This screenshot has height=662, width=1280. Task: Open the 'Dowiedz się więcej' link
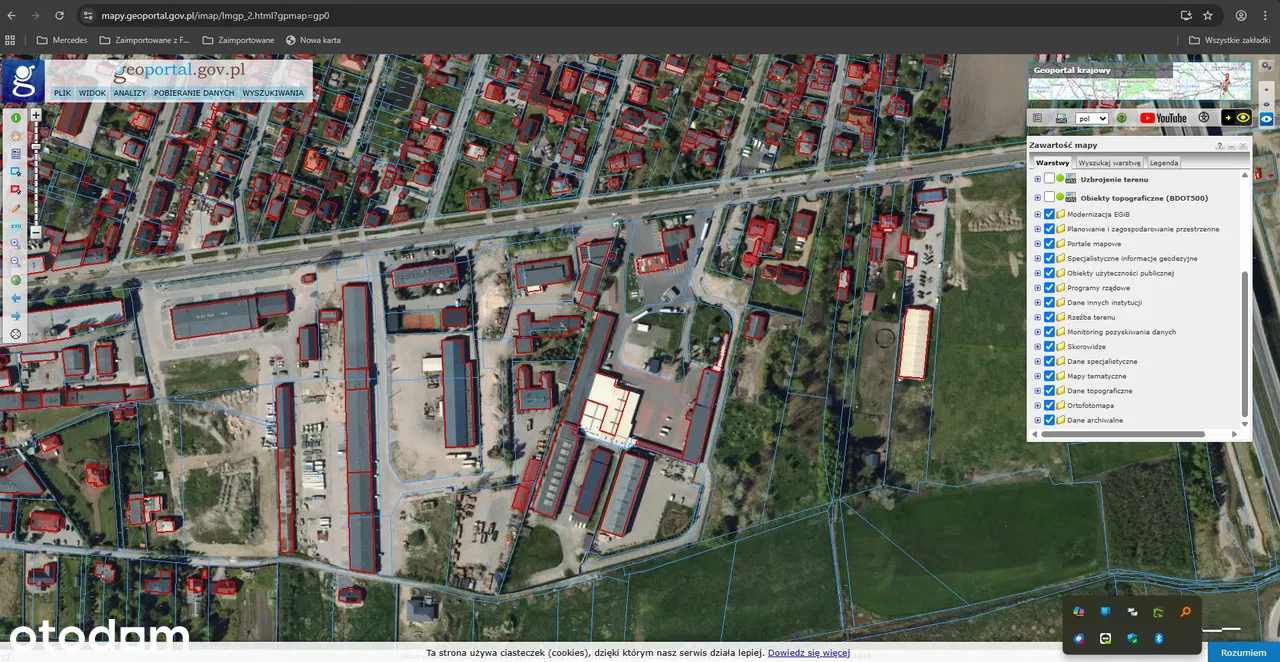coord(808,653)
